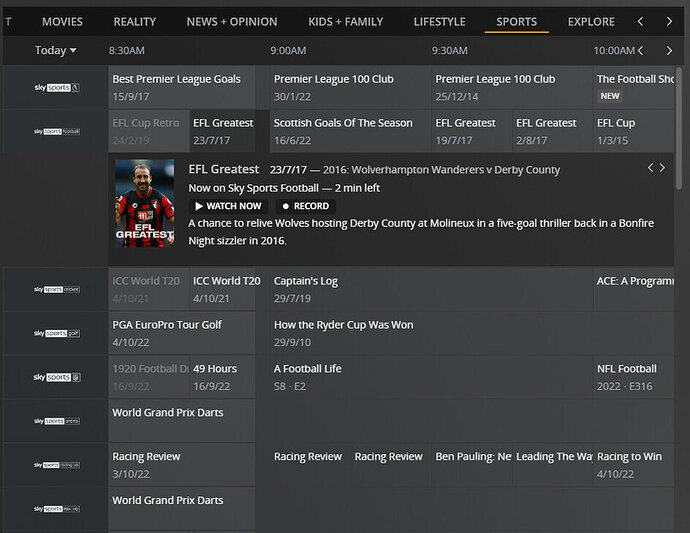The image size is (690, 533).
Task: Select Leading The Way listing
Action: coord(553,465)
